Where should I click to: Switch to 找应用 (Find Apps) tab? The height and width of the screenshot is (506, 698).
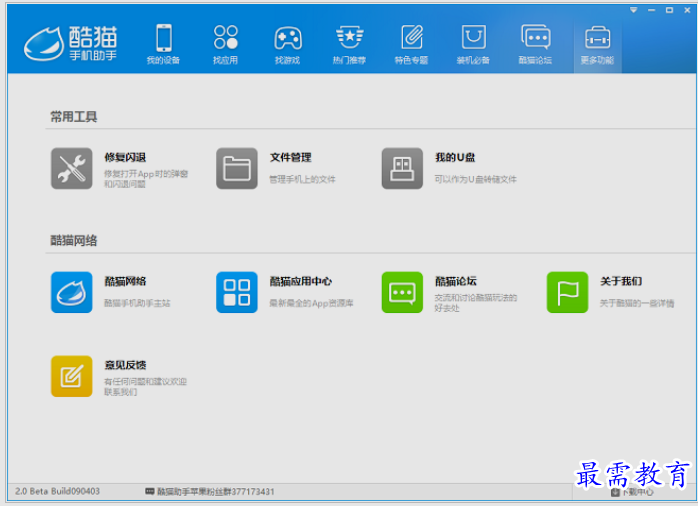click(x=226, y=45)
